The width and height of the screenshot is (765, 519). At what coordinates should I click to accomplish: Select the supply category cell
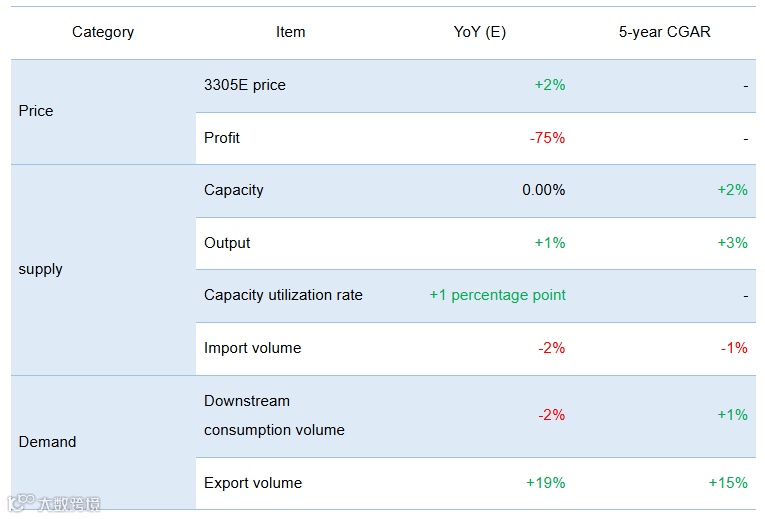pyautogui.click(x=41, y=269)
